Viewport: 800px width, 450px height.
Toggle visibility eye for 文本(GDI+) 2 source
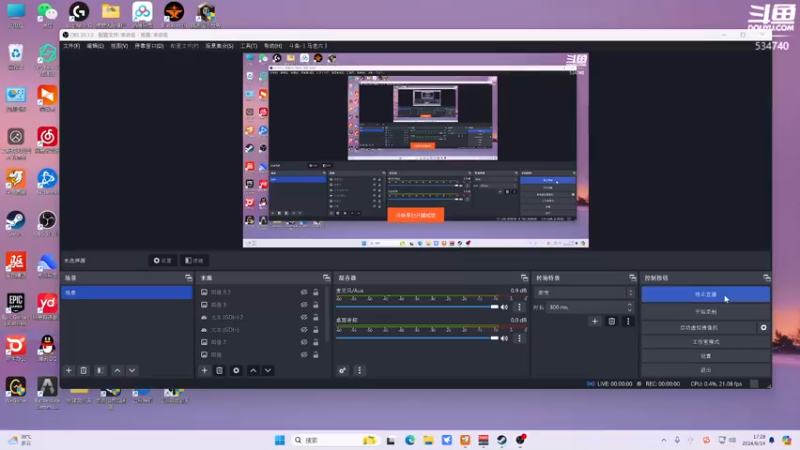[x=304, y=317]
